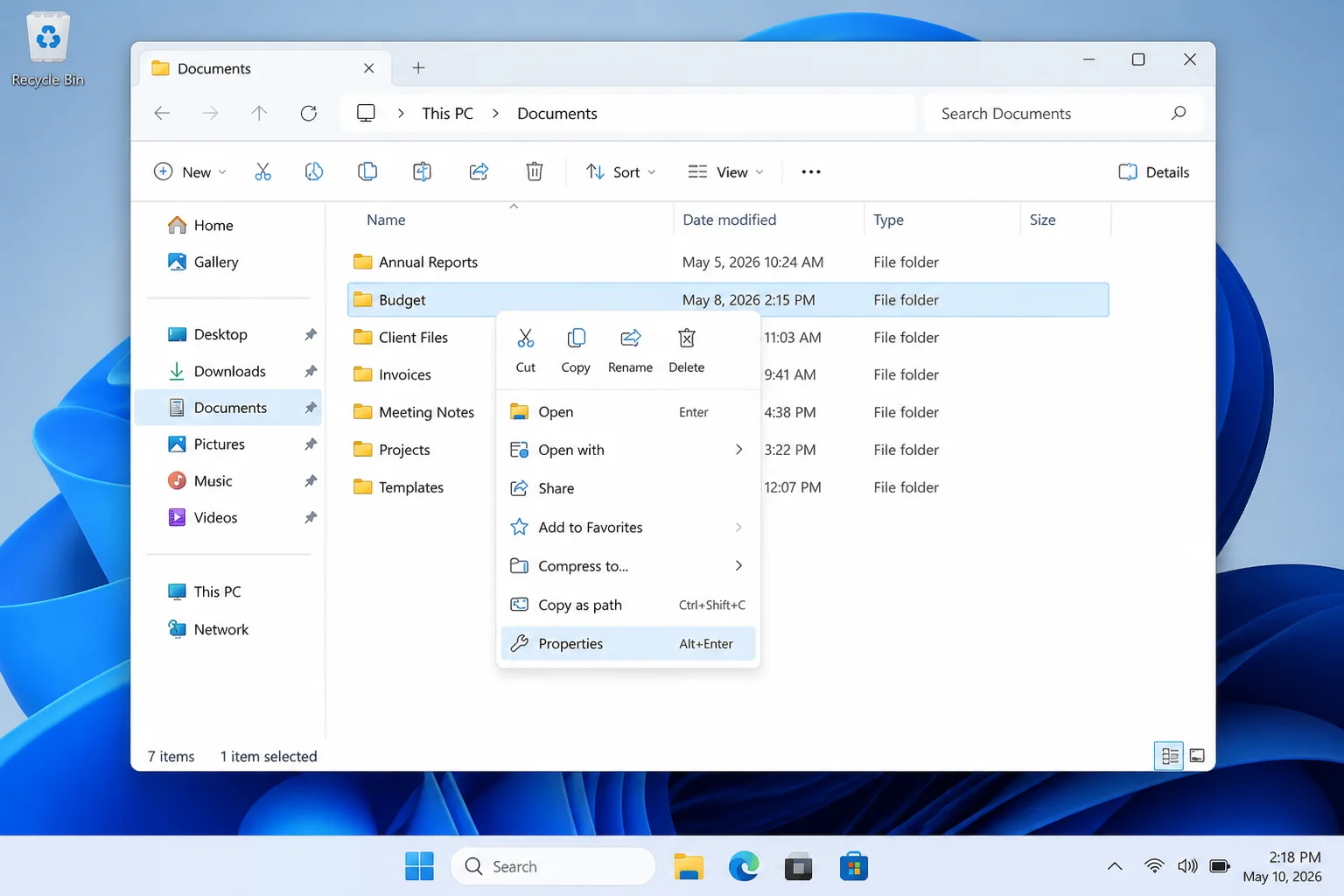
Task: Open the Sort dropdown
Action: tap(620, 171)
